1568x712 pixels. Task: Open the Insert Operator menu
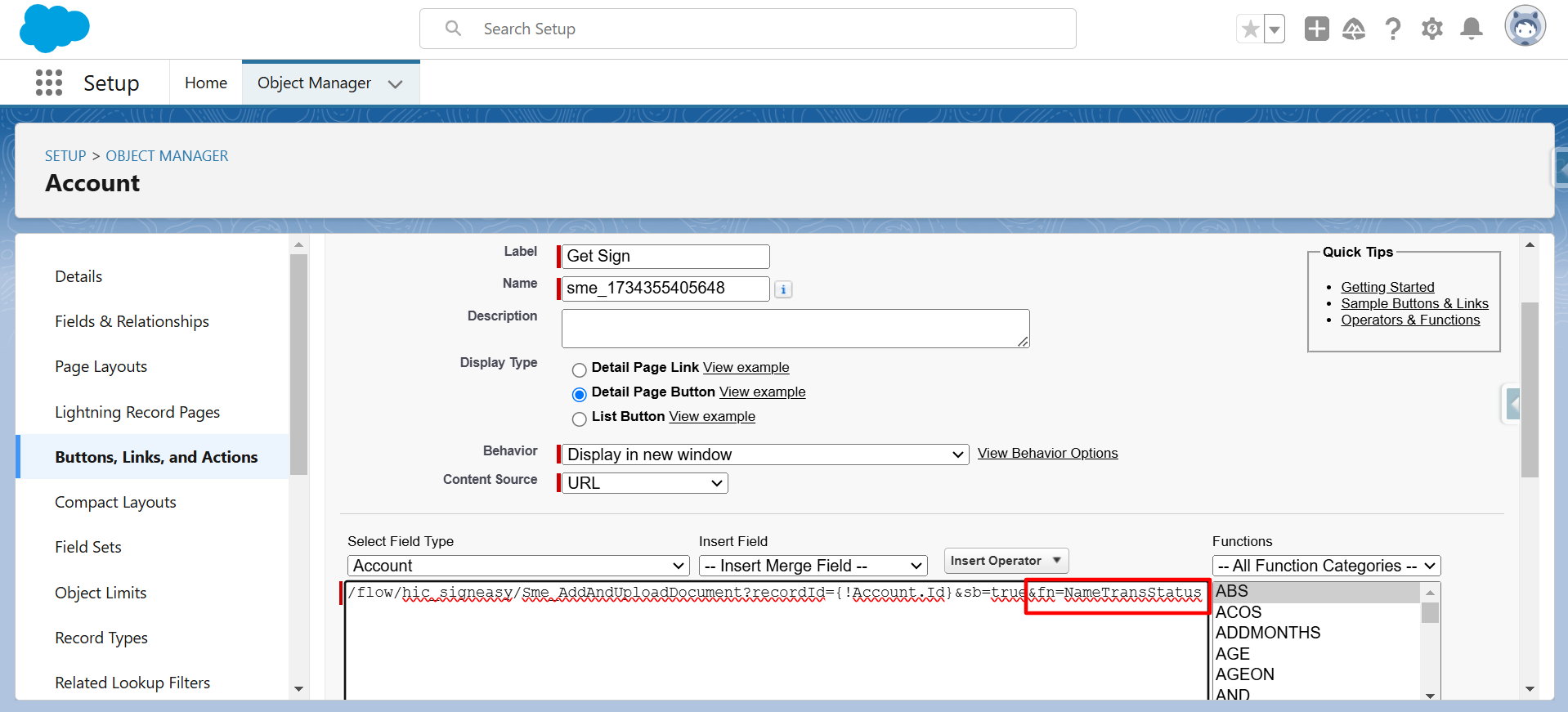[1006, 561]
